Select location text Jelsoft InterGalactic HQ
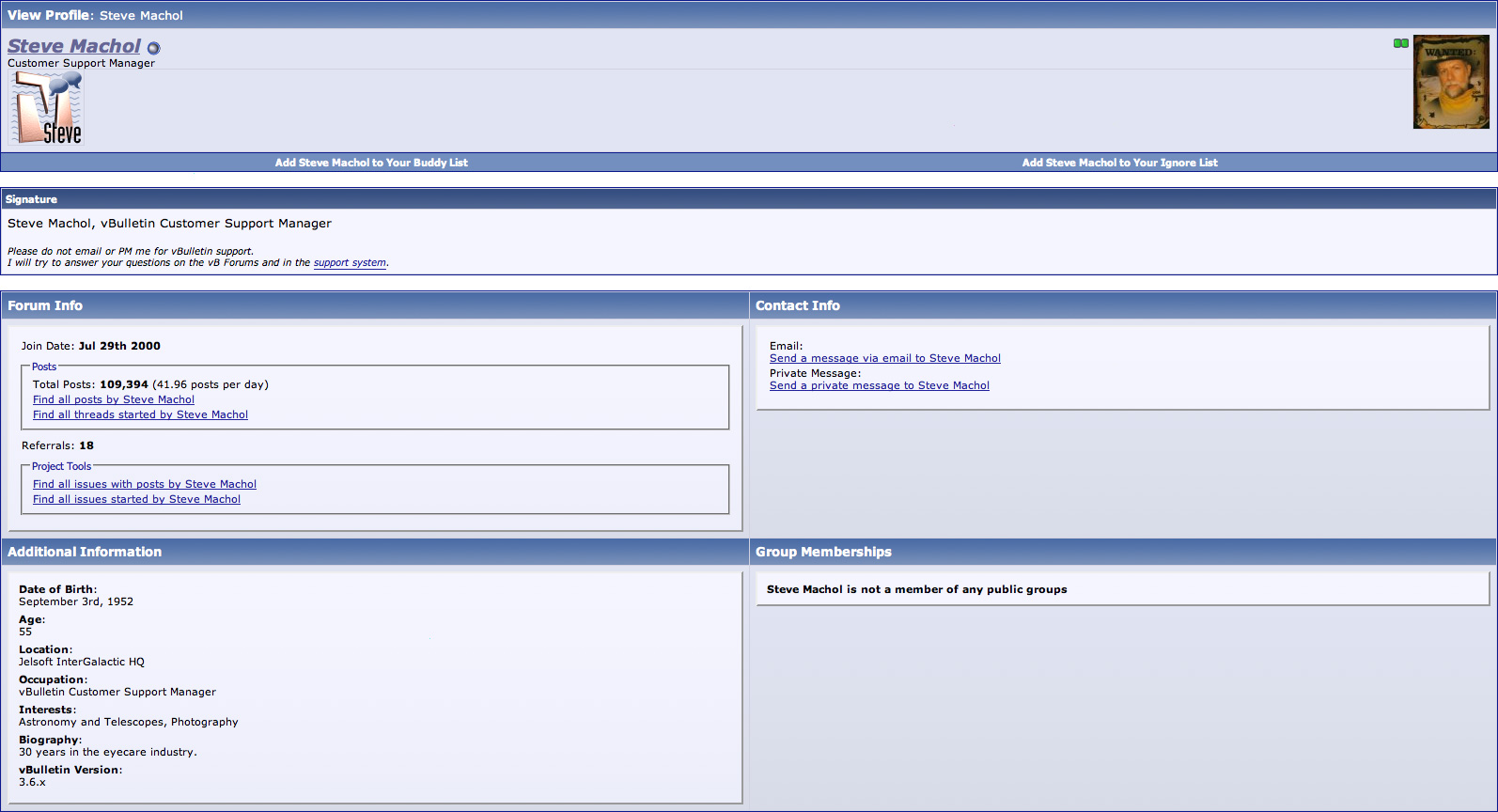The width and height of the screenshot is (1498, 812). pyautogui.click(x=82, y=662)
